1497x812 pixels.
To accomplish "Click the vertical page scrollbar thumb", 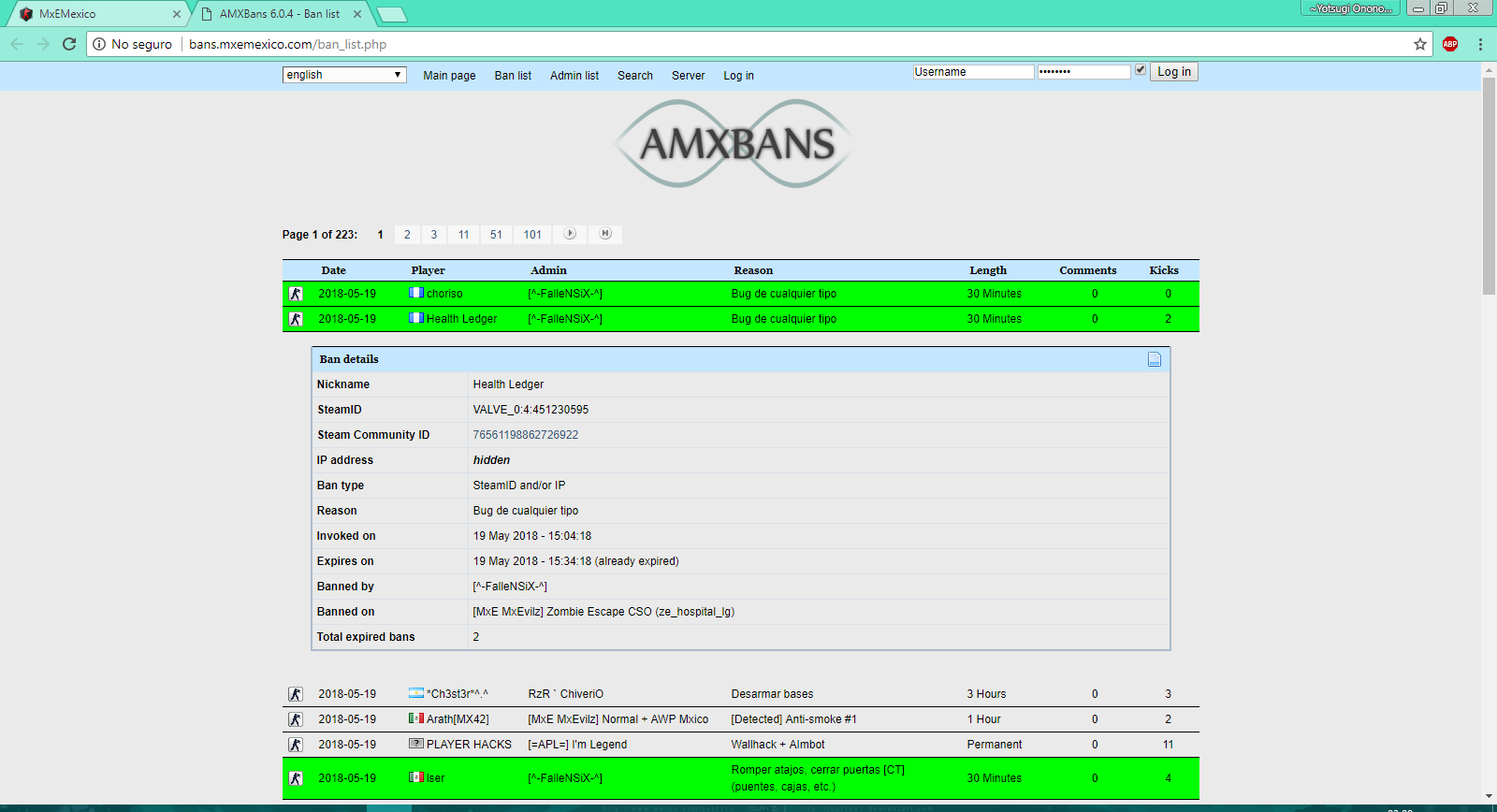I will point(1489,186).
